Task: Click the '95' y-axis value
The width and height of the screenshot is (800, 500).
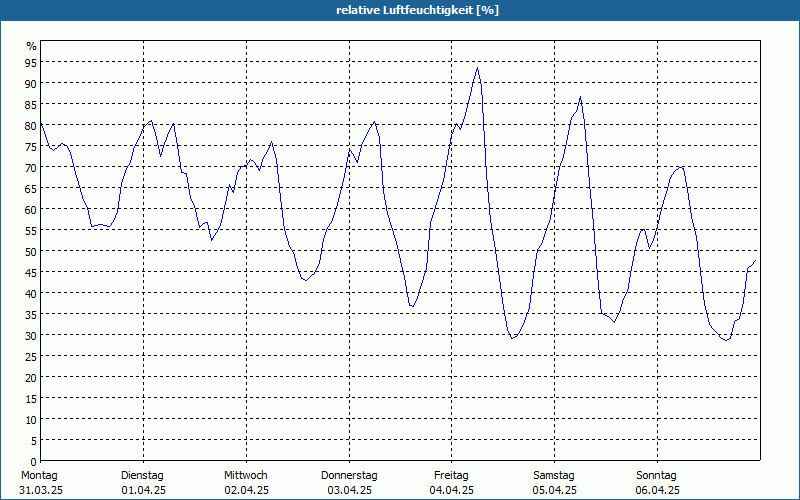Action: pyautogui.click(x=31, y=62)
